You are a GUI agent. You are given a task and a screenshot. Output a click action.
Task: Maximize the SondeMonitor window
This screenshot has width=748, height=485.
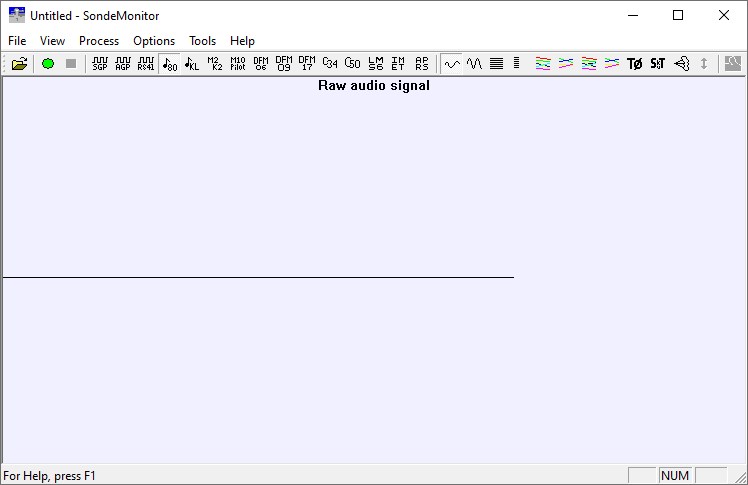pos(678,15)
